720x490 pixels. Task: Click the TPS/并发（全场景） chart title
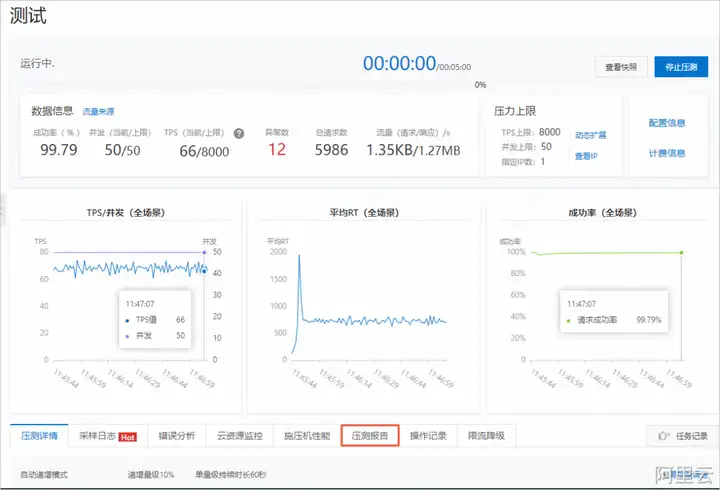tap(126, 213)
